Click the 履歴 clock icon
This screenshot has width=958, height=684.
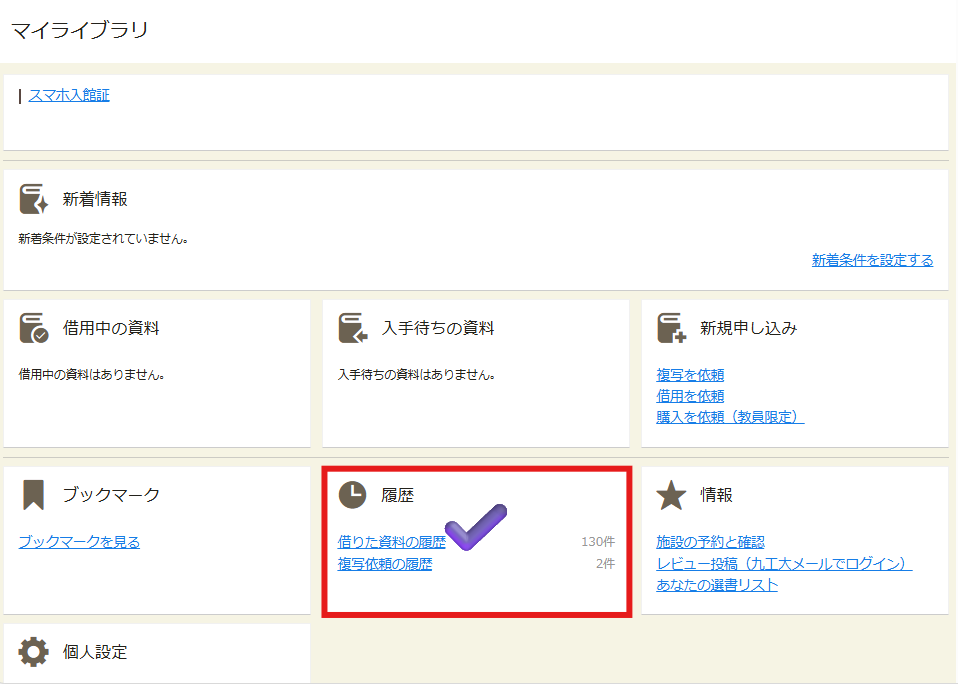coord(353,494)
